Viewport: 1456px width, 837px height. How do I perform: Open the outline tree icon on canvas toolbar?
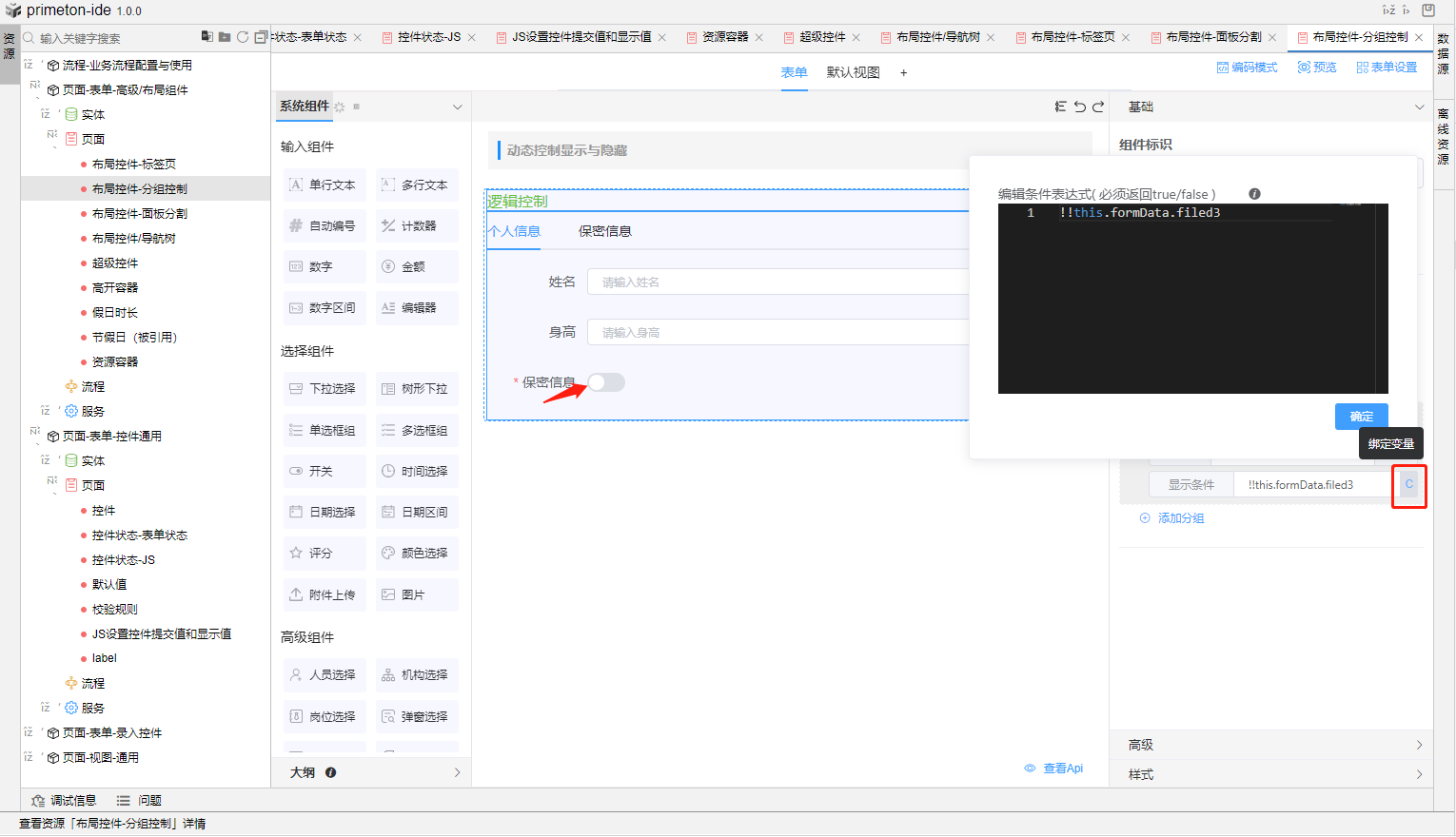pyautogui.click(x=1060, y=107)
